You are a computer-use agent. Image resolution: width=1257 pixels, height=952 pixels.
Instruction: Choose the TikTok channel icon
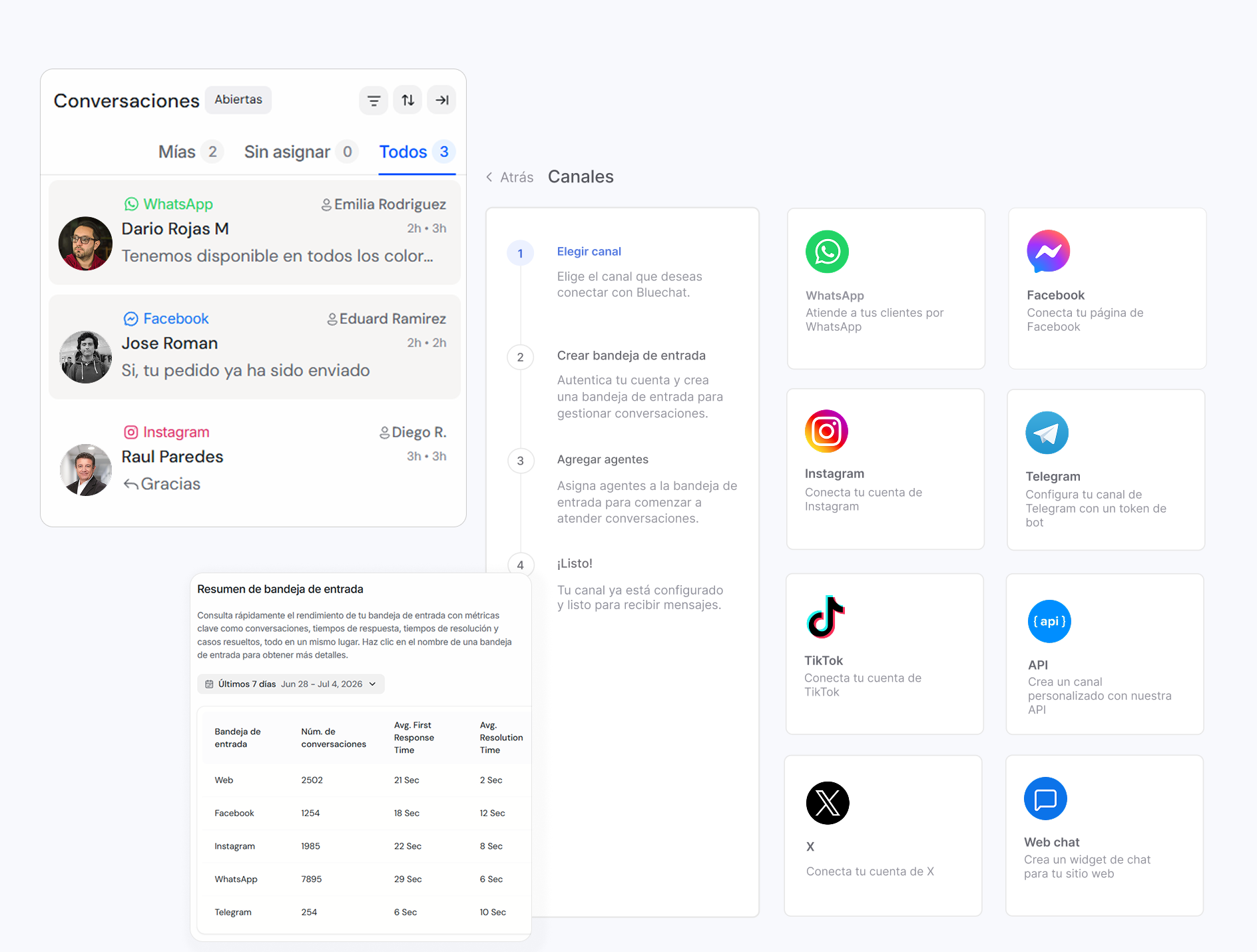click(x=826, y=616)
